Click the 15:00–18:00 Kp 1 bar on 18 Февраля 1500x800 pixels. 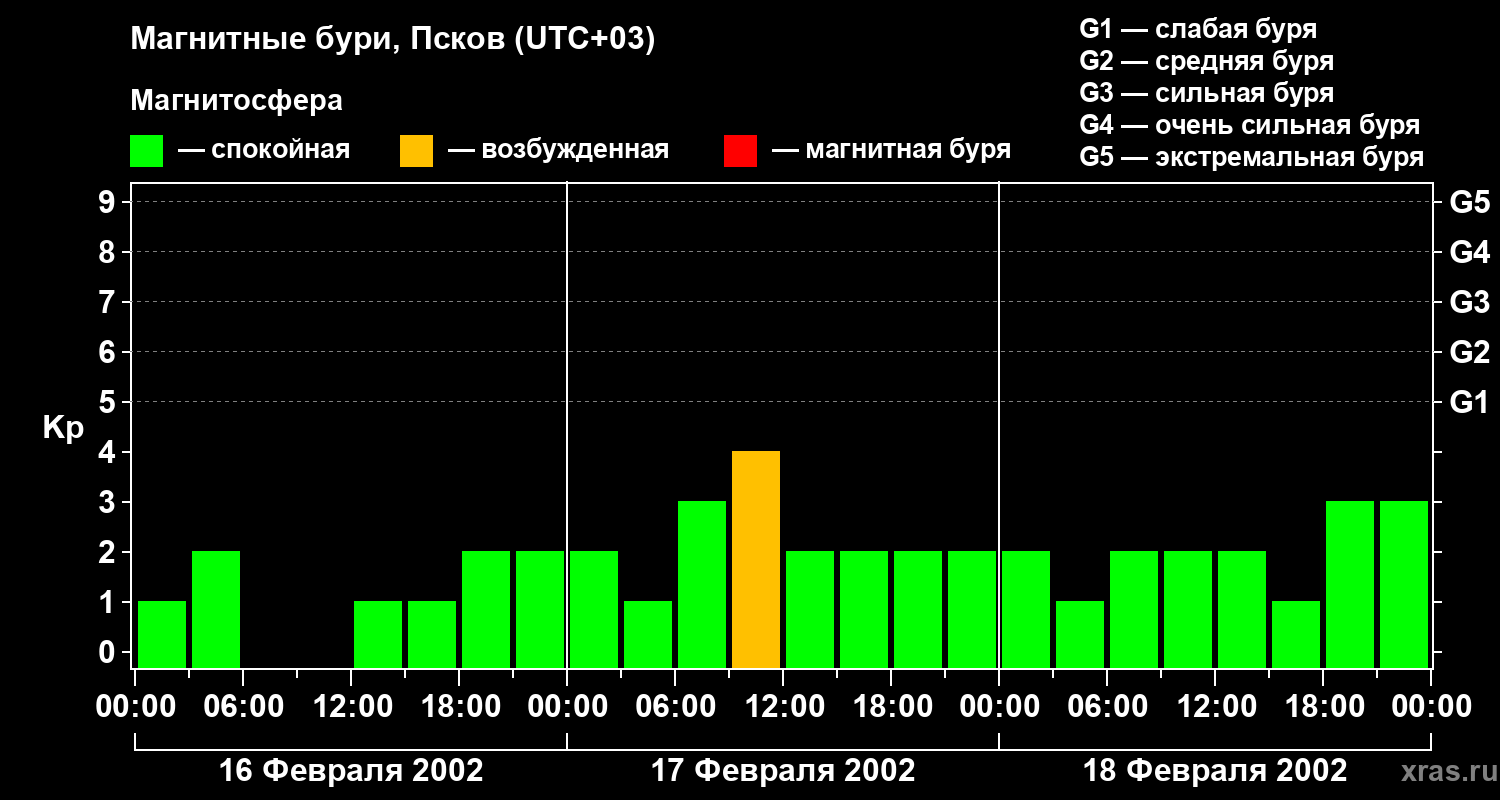coord(1296,634)
